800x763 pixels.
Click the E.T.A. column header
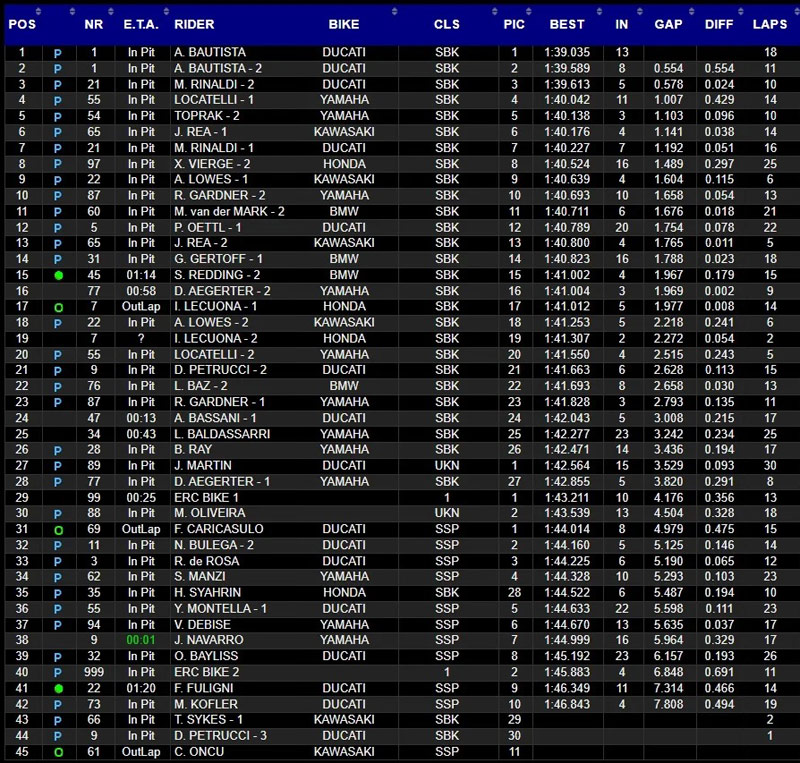click(141, 24)
